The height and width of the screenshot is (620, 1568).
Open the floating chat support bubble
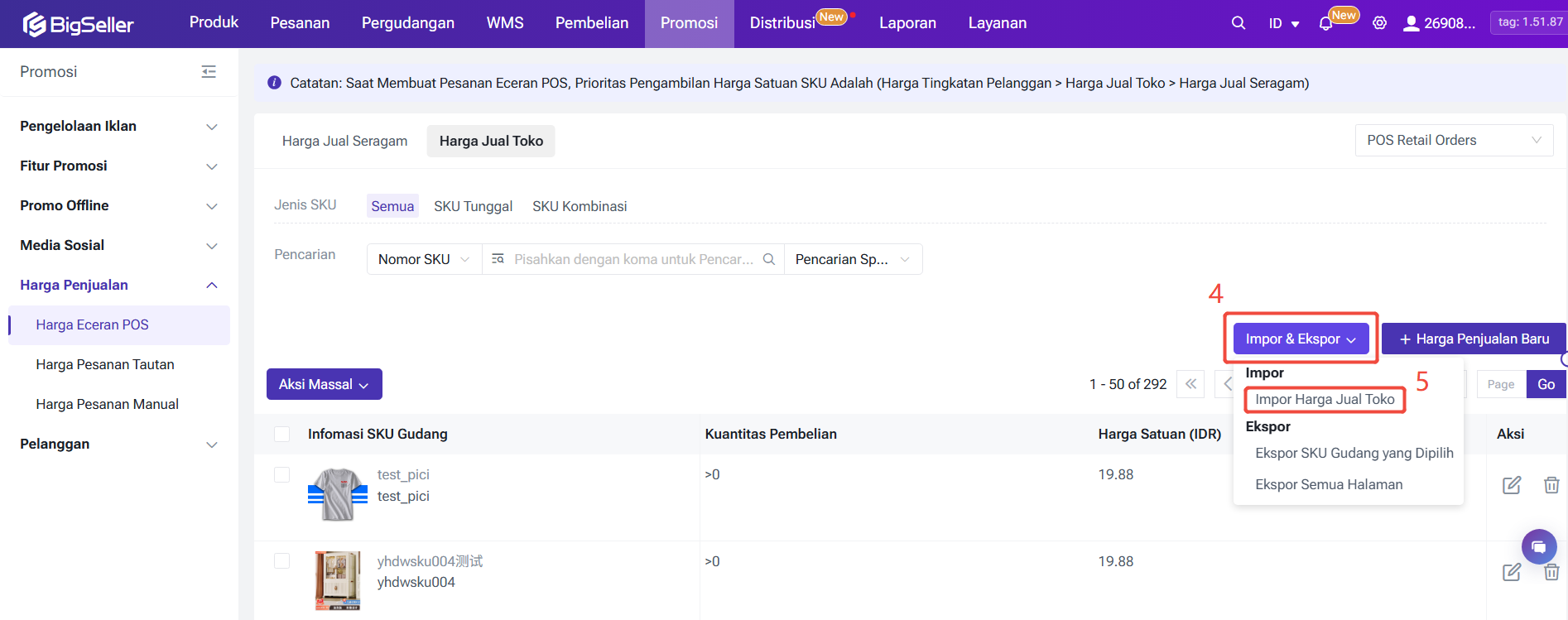(1538, 547)
